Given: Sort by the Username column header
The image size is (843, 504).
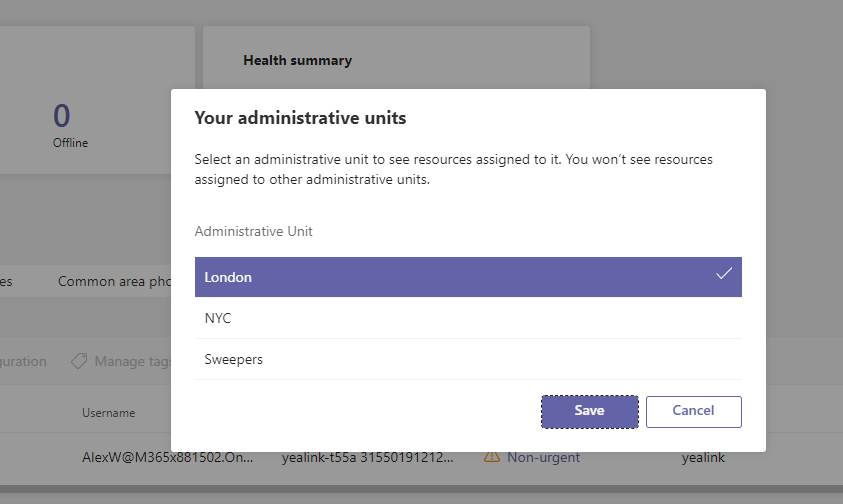Looking at the screenshot, I should pos(108,412).
